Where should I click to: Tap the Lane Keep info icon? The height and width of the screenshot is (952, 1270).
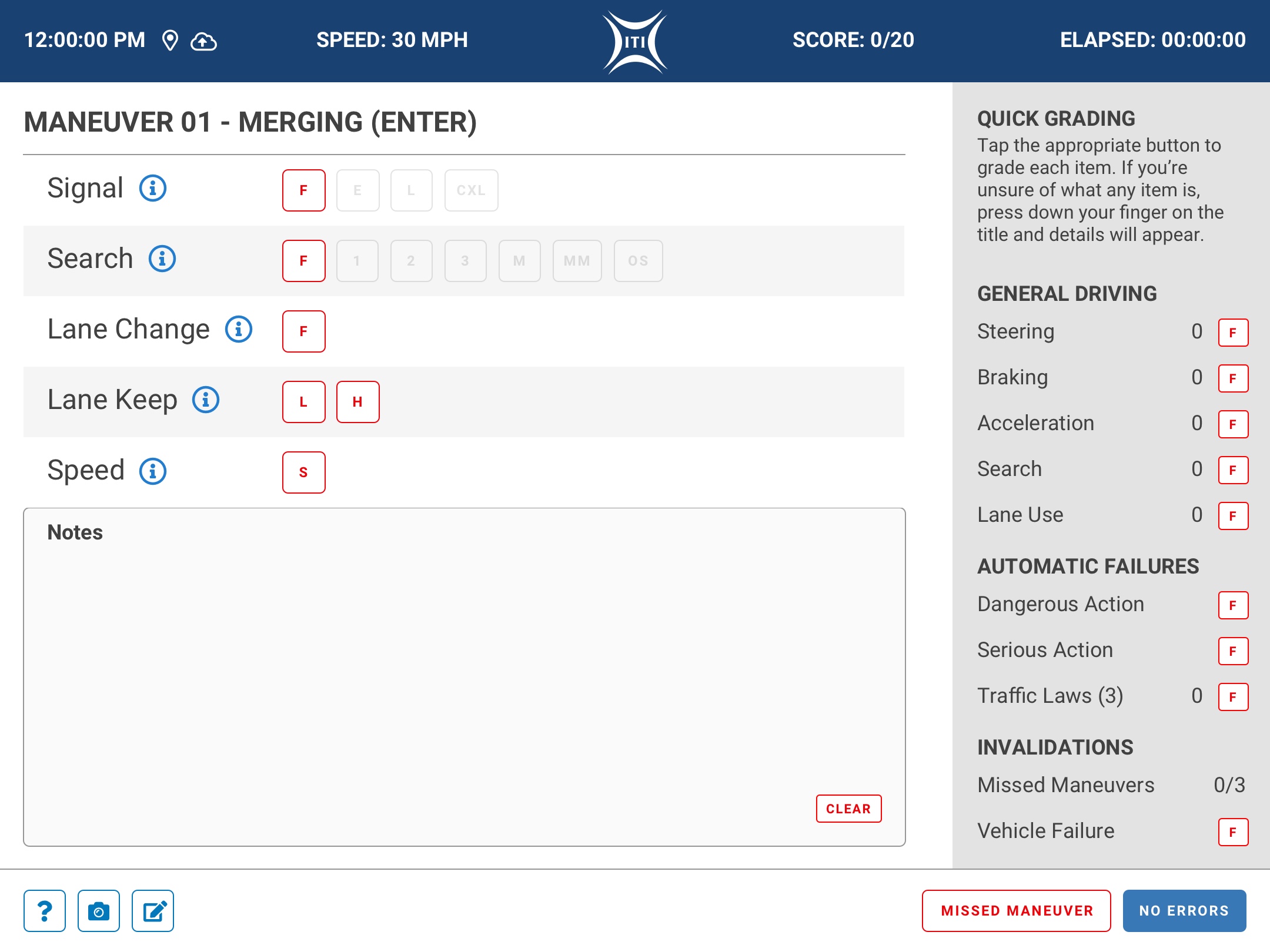(x=206, y=400)
